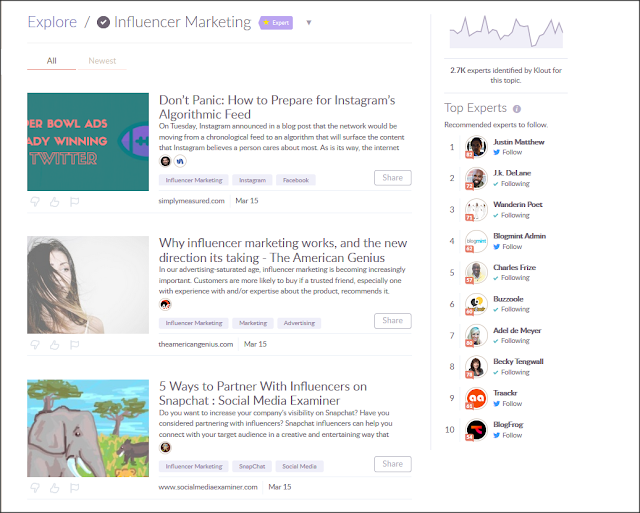
Task: Toggle Following for Becky Tengwall
Action: tap(511, 372)
